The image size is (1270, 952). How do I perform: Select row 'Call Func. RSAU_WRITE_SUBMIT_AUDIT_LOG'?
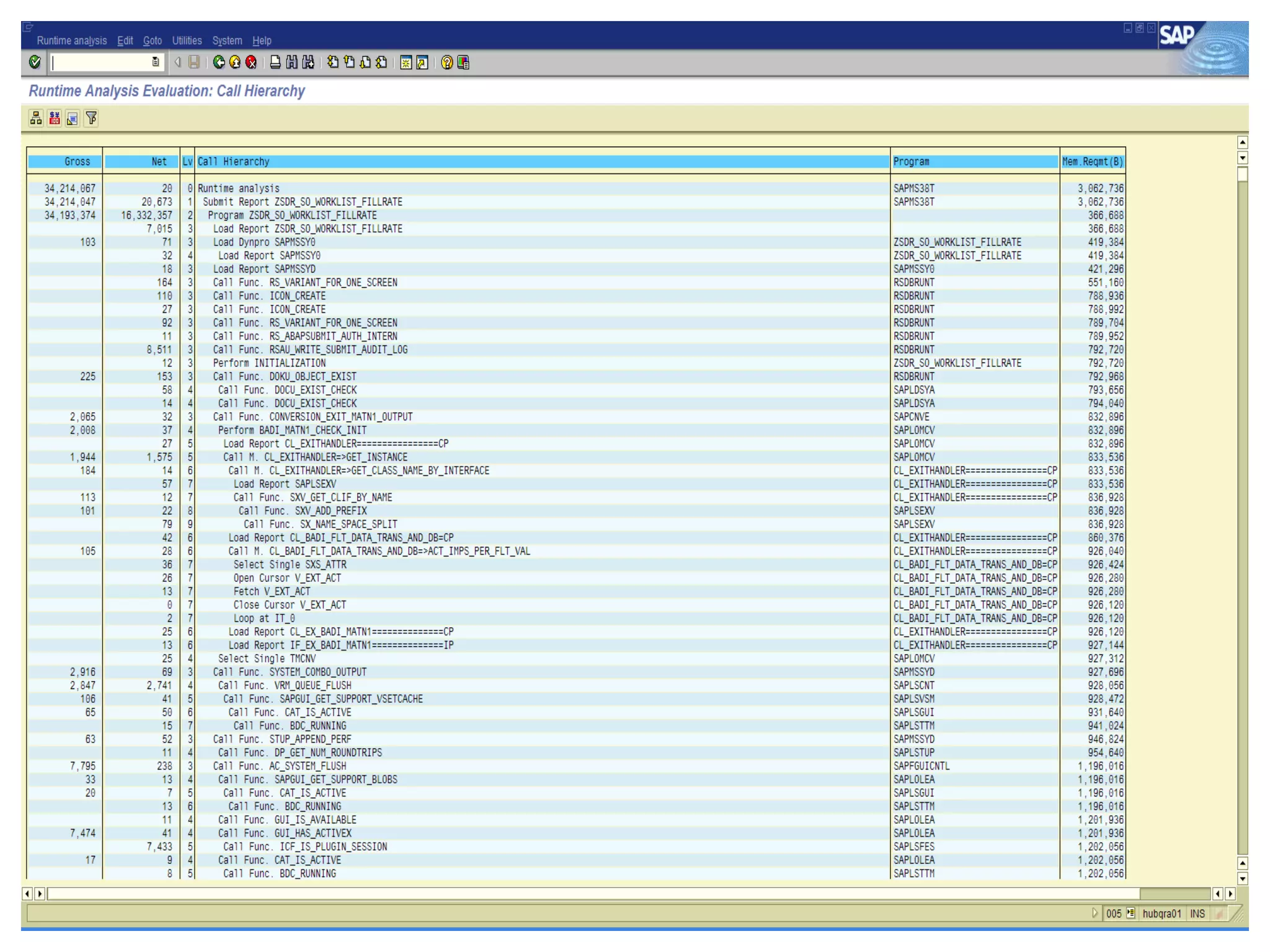[576, 350]
